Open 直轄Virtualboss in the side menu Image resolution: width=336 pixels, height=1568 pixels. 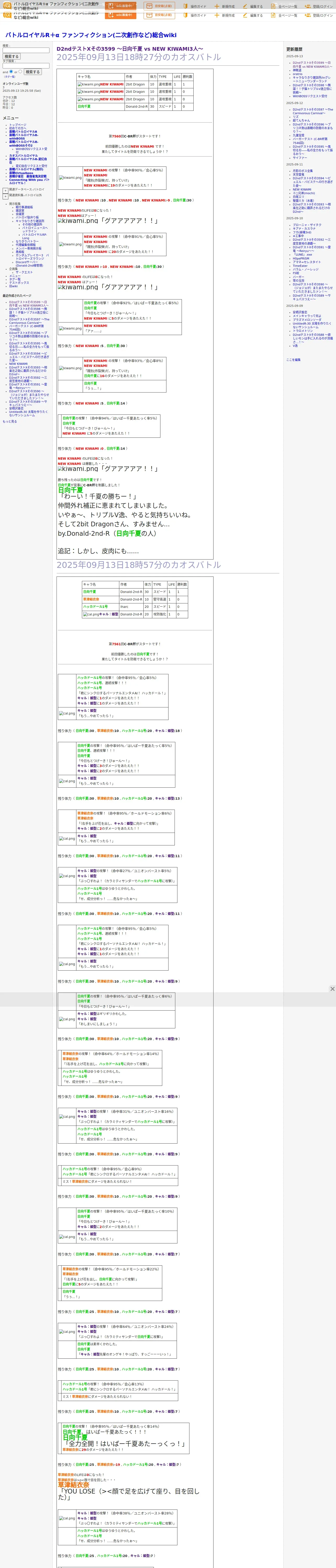click(x=21, y=173)
